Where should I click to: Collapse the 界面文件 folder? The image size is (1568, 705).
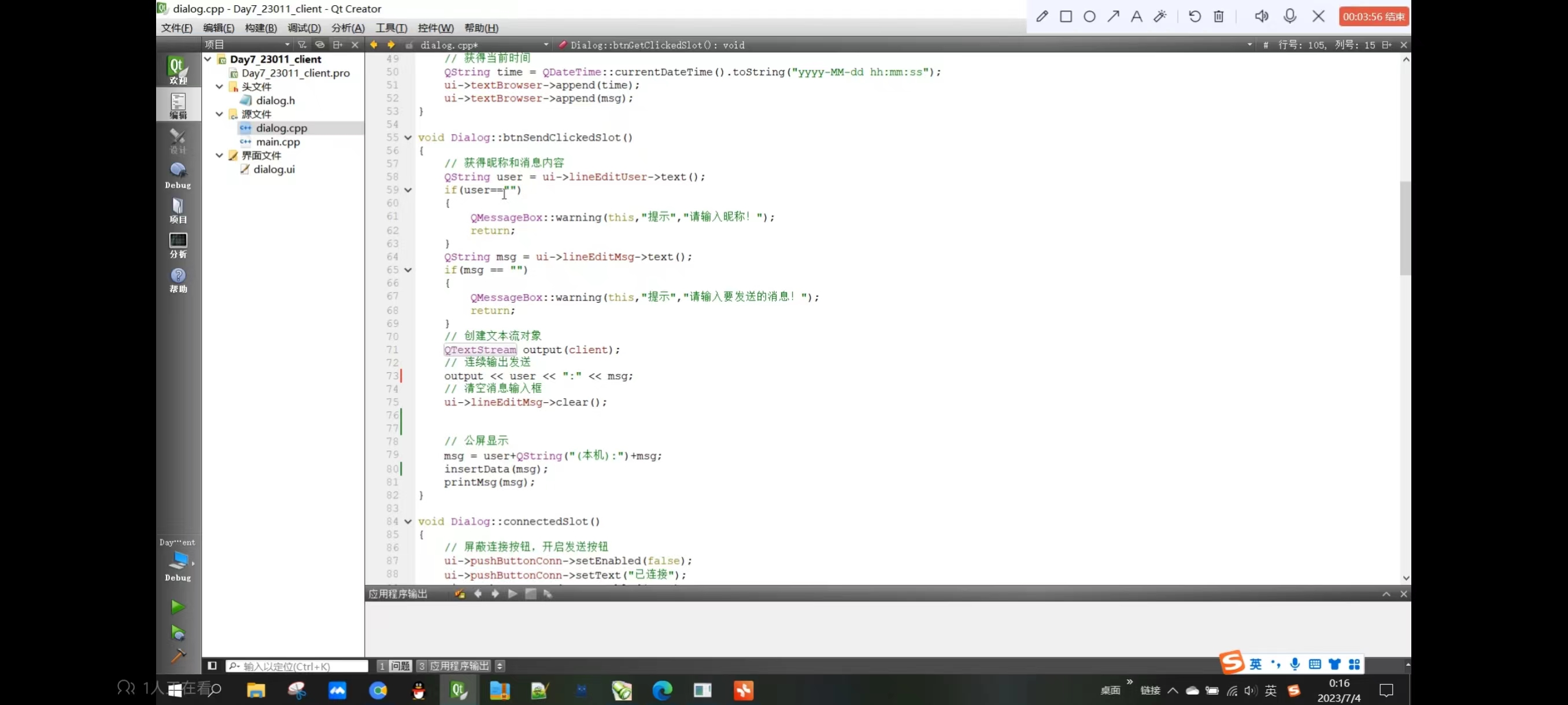coord(219,155)
